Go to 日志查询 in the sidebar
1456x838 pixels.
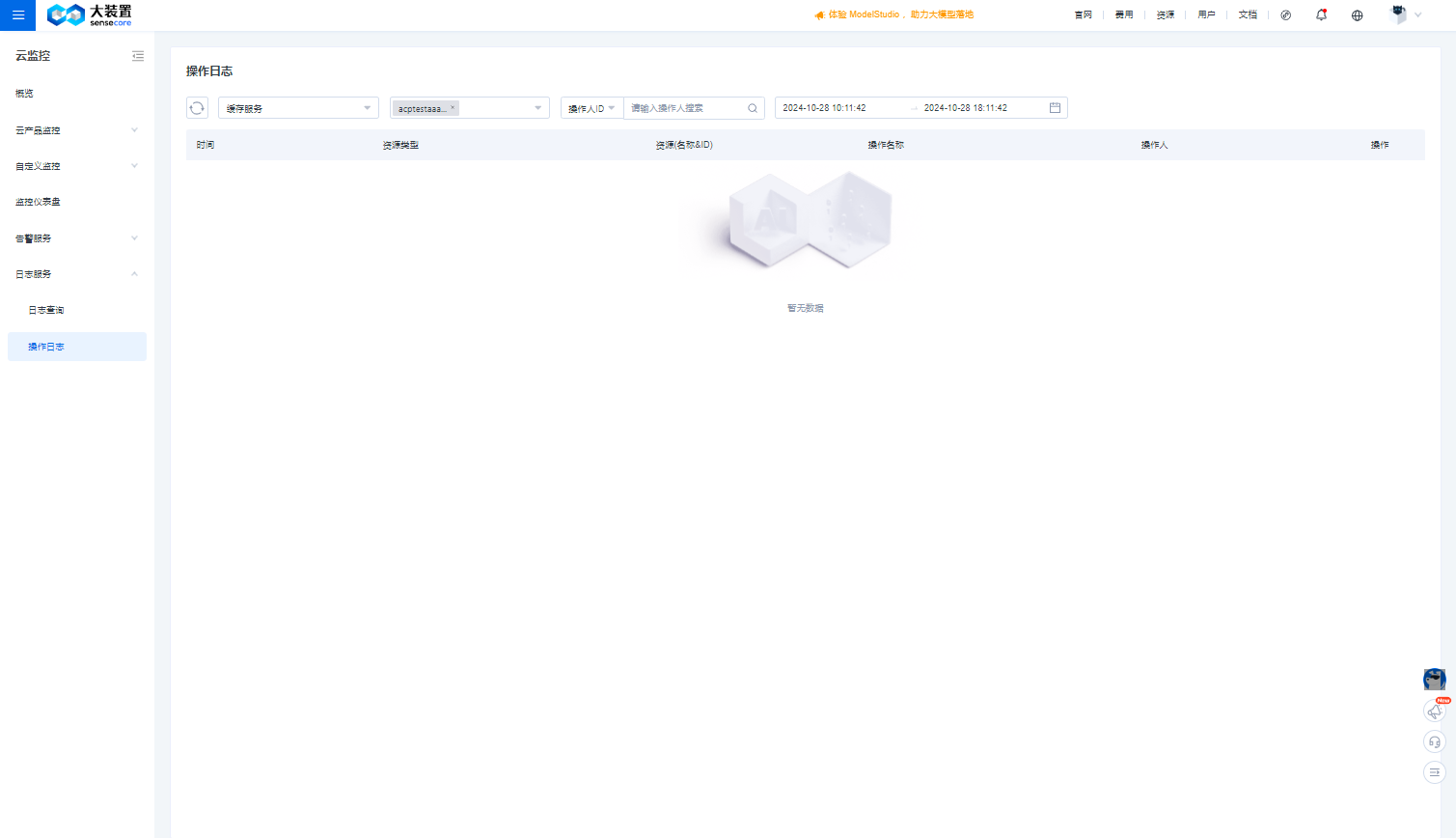46,311
